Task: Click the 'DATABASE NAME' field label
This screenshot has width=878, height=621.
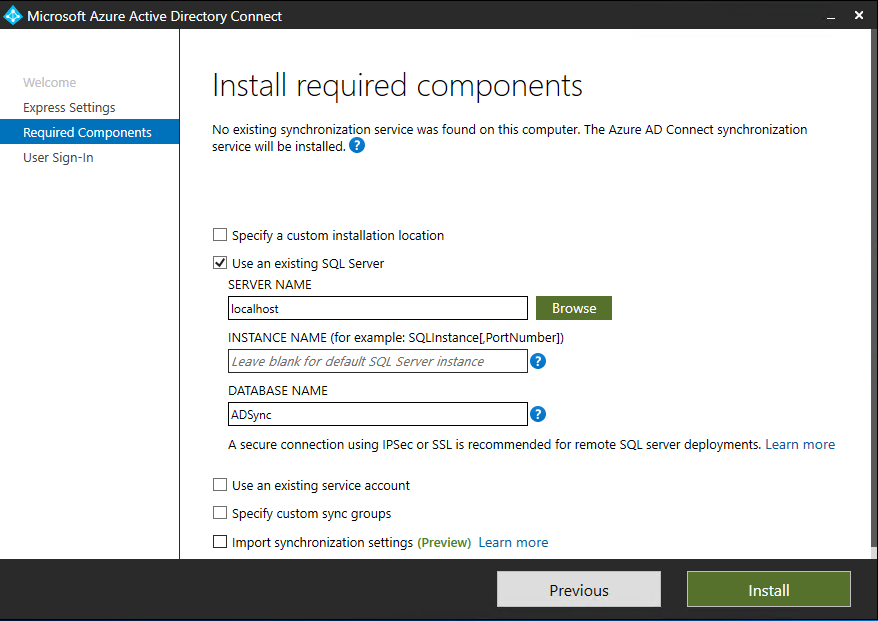Action: point(278,390)
